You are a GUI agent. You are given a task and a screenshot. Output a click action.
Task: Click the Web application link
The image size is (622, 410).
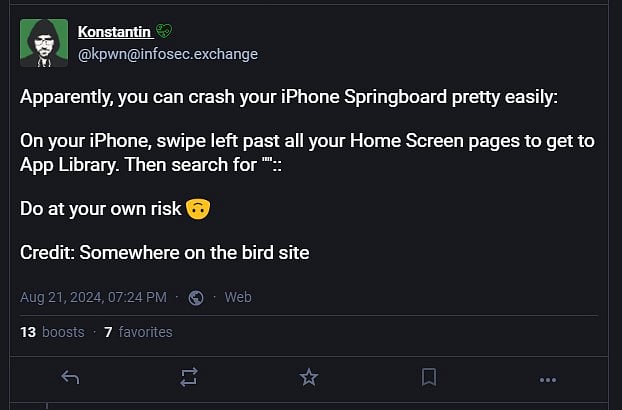[237, 297]
